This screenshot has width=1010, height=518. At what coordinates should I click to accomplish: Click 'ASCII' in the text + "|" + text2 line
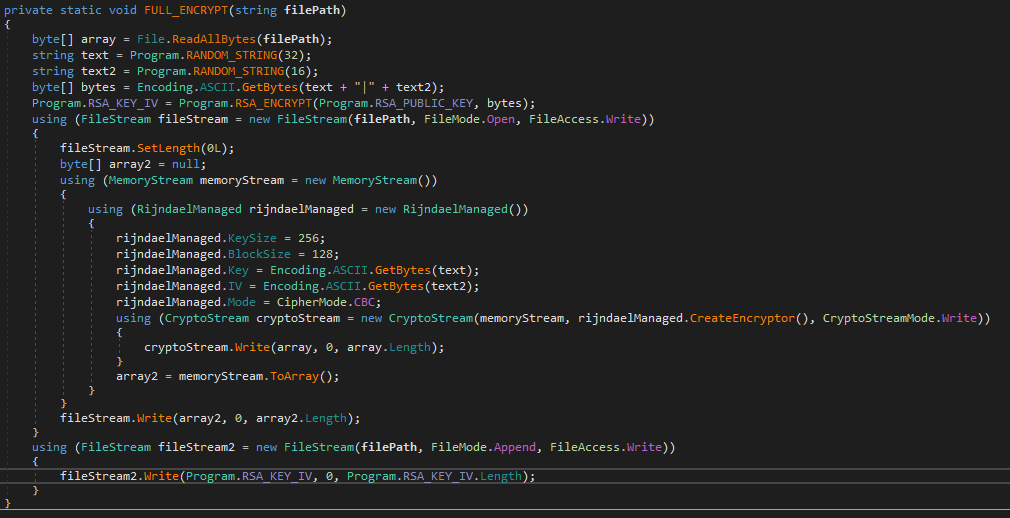tap(218, 87)
